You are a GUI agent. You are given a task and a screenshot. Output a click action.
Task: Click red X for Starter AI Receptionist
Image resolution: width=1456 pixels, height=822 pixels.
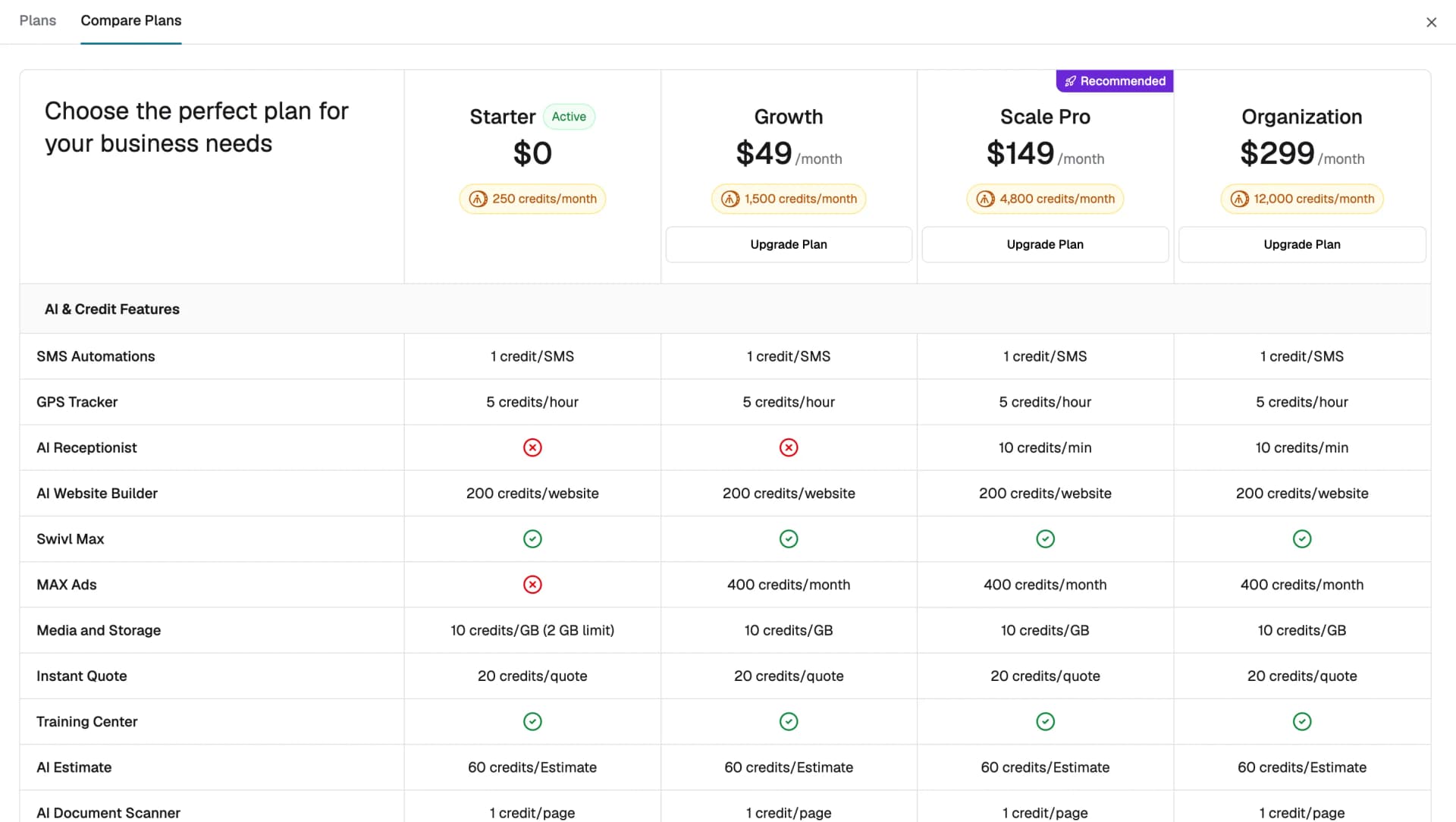[x=532, y=447]
